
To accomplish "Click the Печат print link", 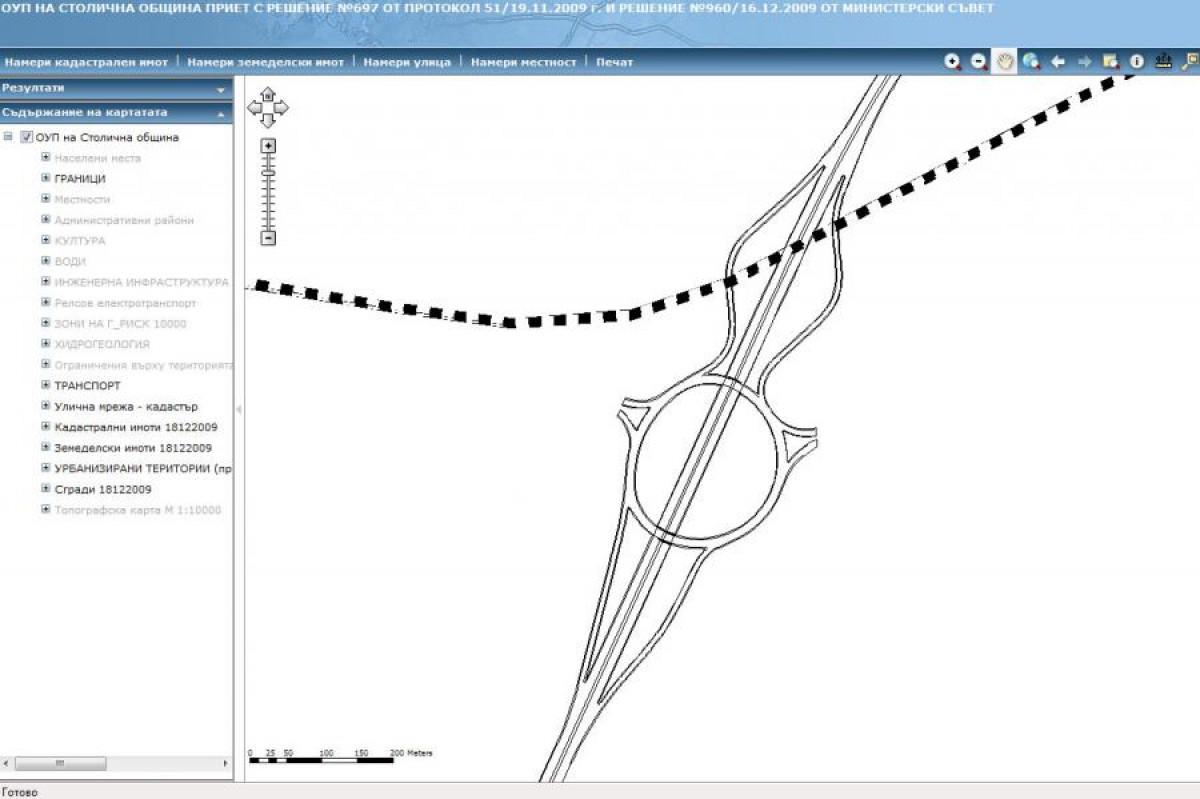I will (x=614, y=62).
